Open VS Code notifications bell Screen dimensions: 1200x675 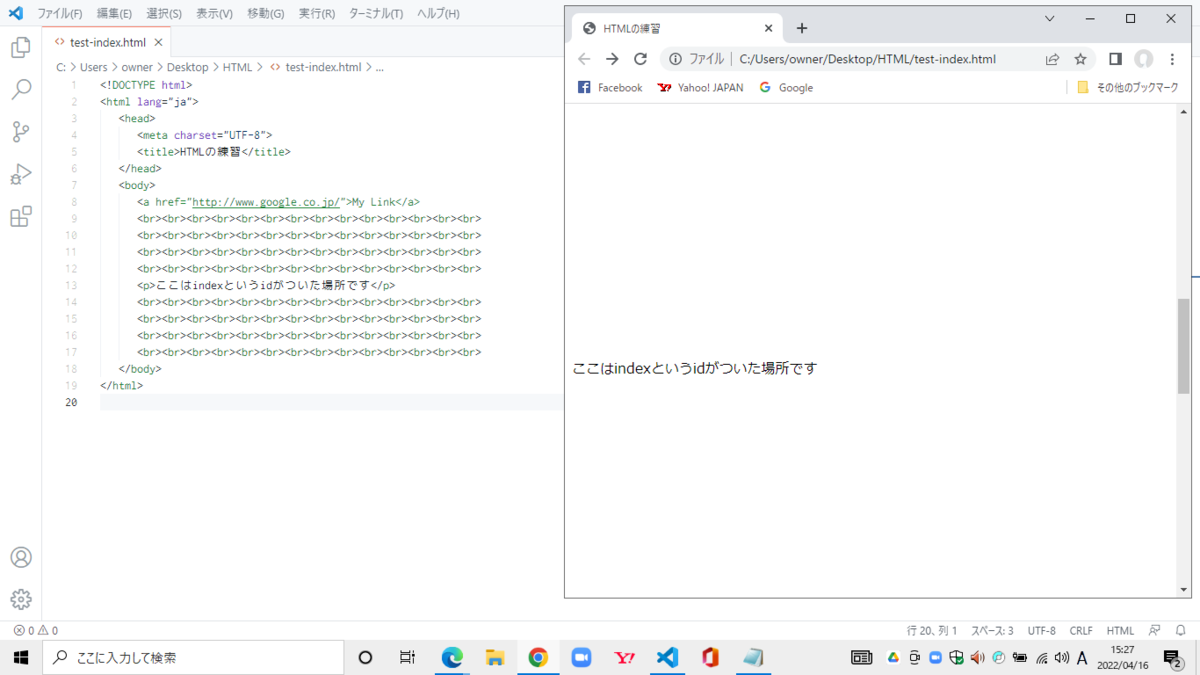point(1180,631)
